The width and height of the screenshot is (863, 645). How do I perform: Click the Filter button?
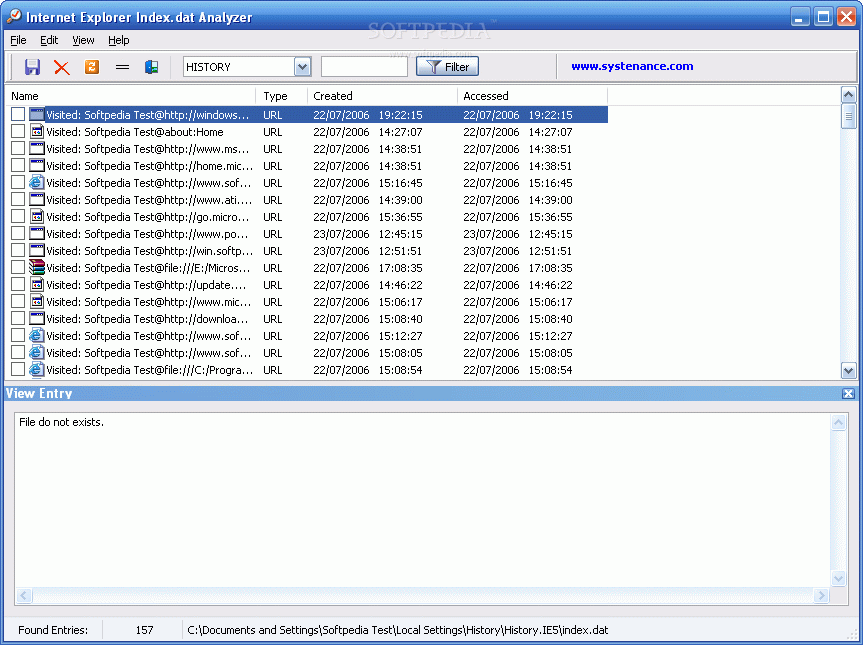click(x=447, y=67)
